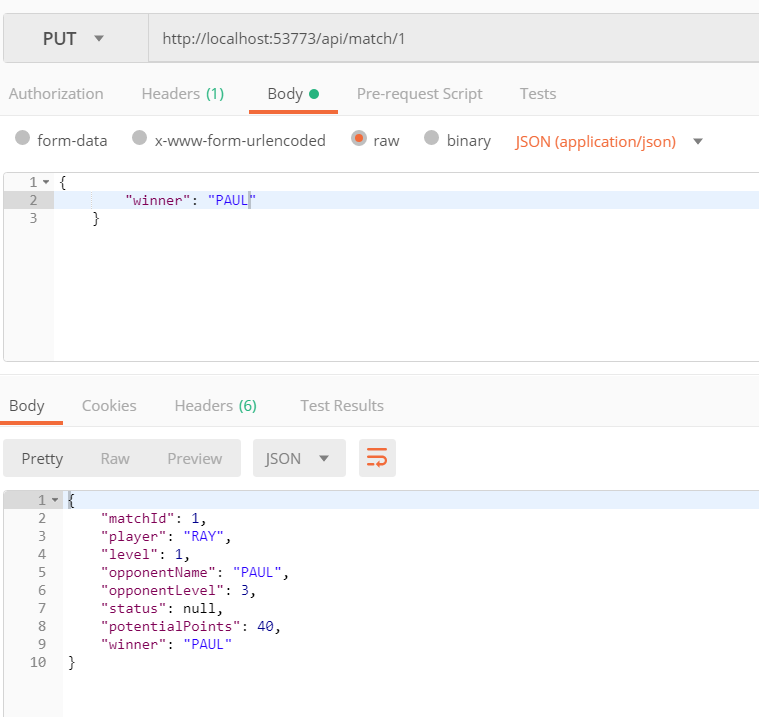The height and width of the screenshot is (717, 759).
Task: Collapse response line 1 fold arrow
Action: (55, 500)
